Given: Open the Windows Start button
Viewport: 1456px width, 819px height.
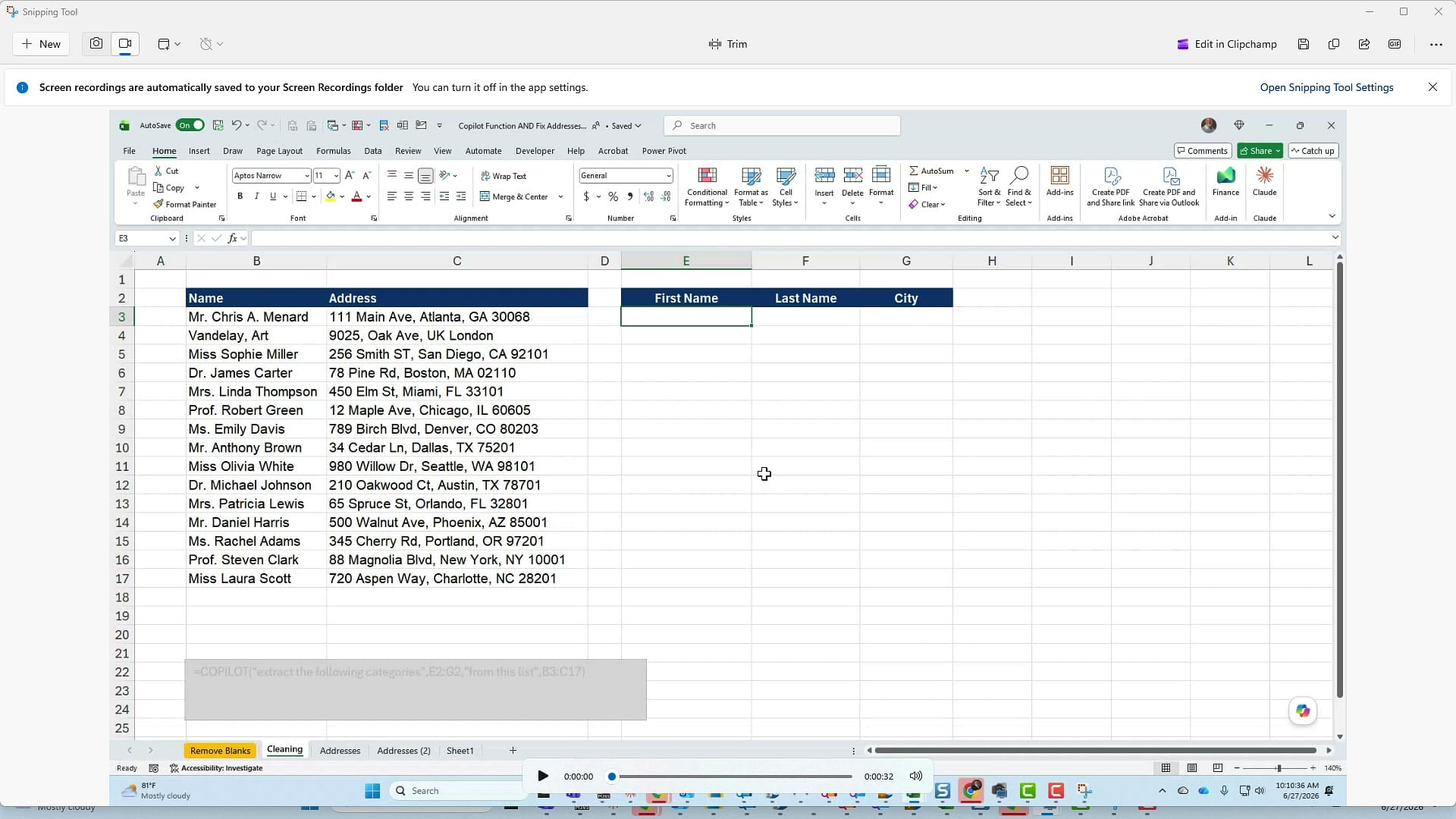Looking at the screenshot, I should (372, 791).
